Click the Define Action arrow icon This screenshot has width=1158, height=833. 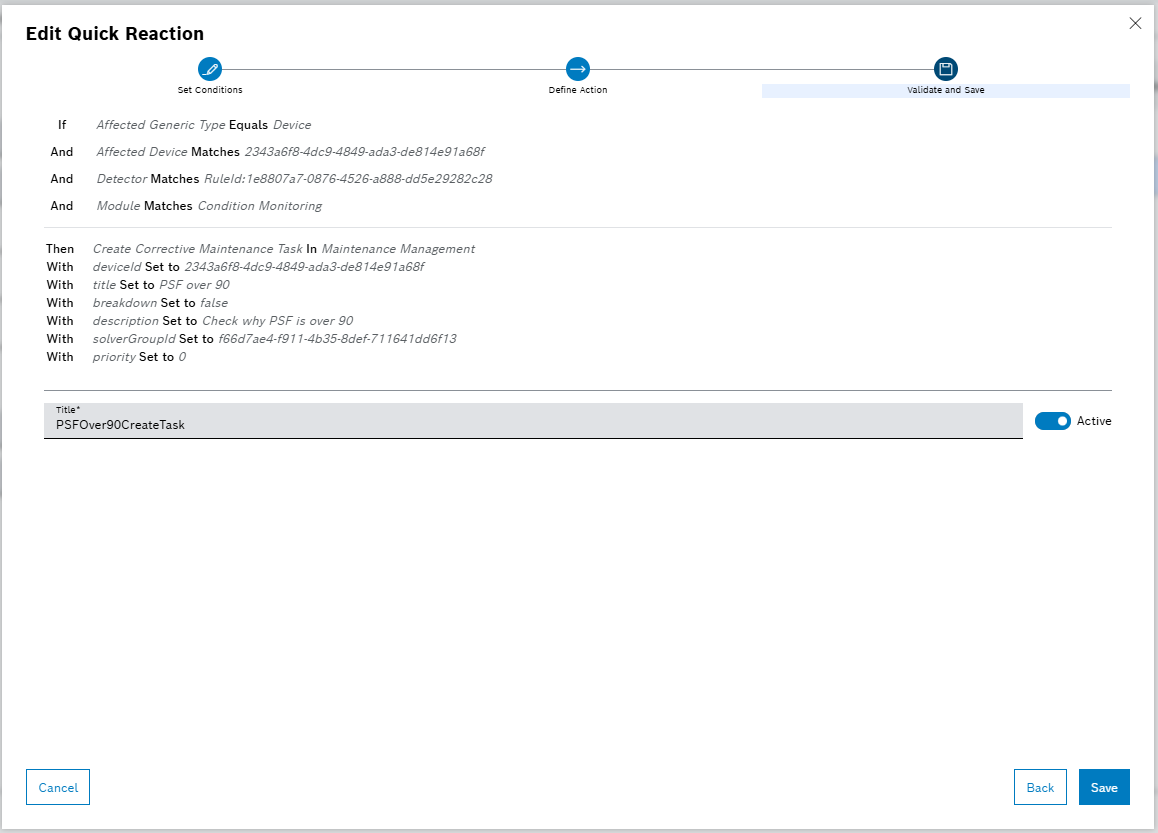[x=578, y=69]
